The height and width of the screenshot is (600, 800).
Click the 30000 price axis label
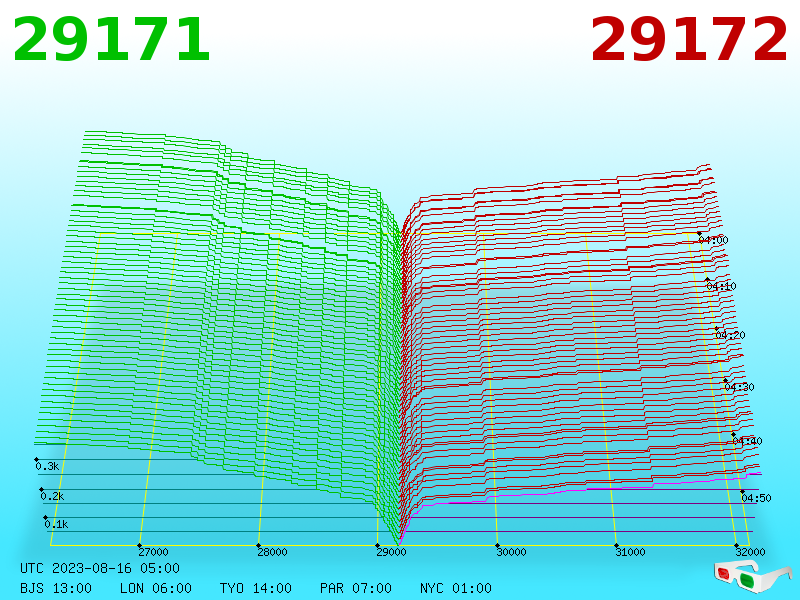[511, 552]
